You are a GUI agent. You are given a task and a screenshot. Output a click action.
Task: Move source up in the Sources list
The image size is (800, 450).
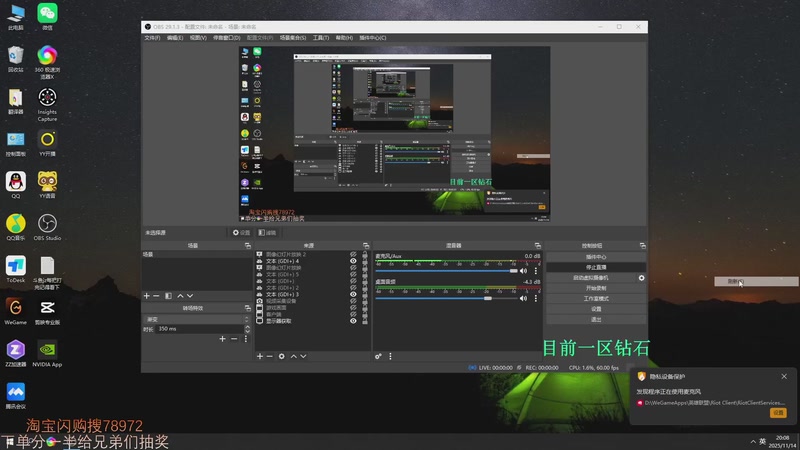click(293, 356)
